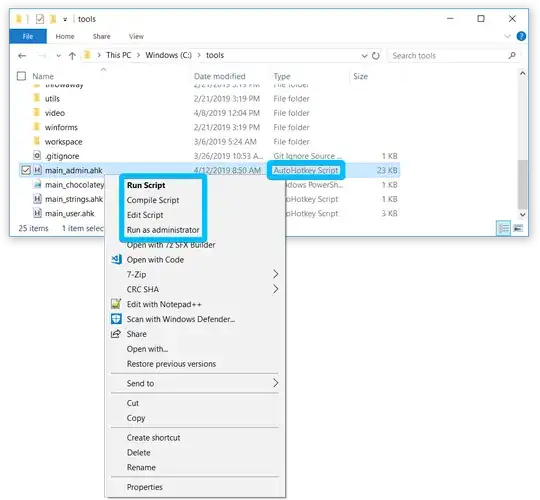
Task: Select Scan with Windows Defender
Action: 195,319
